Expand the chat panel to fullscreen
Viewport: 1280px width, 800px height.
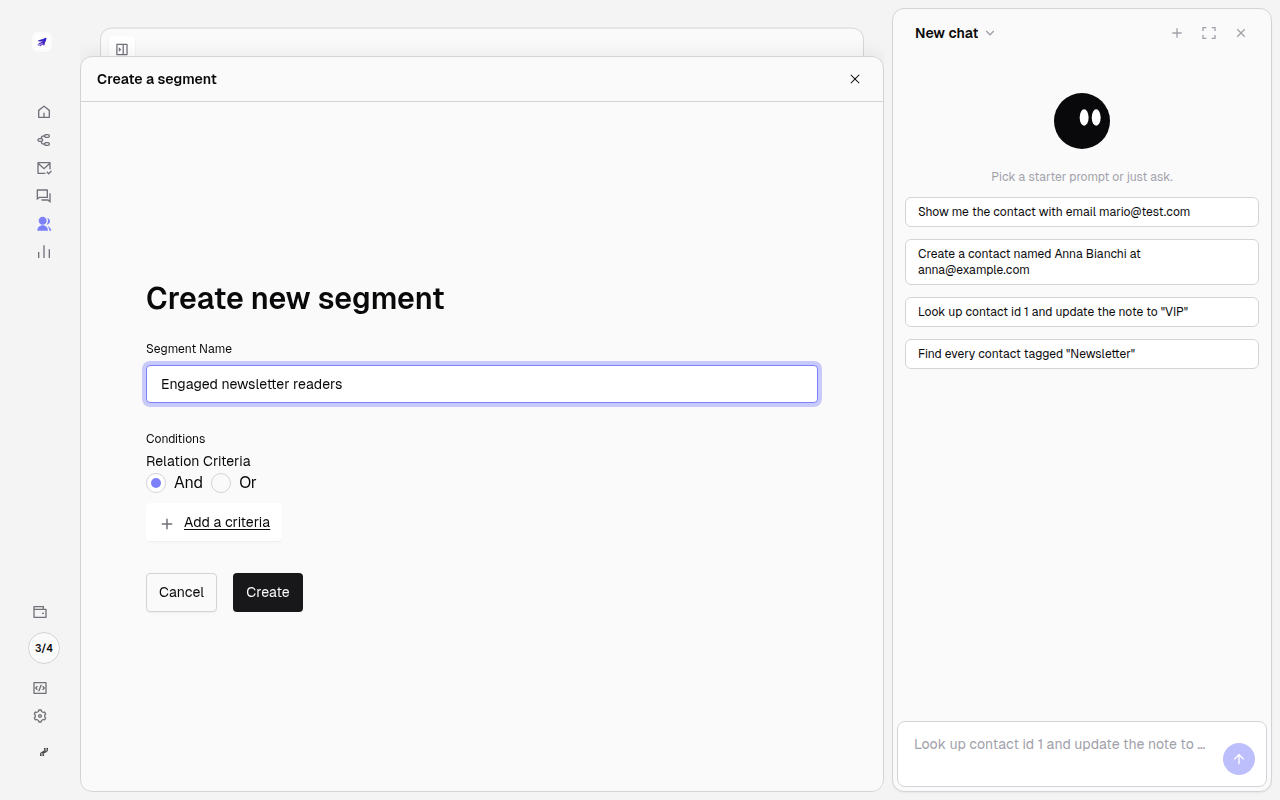[x=1209, y=33]
